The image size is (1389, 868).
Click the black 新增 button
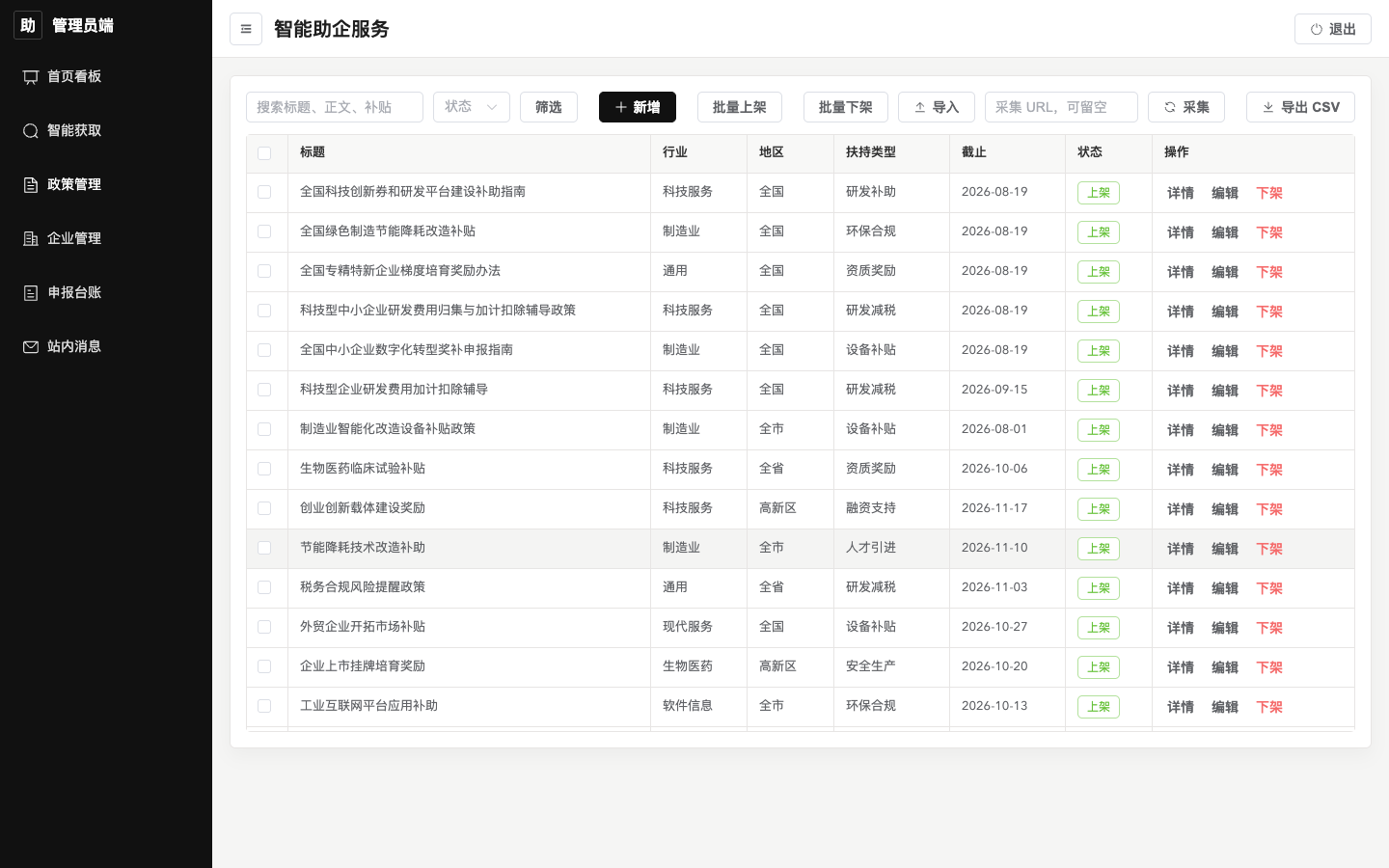coord(638,107)
